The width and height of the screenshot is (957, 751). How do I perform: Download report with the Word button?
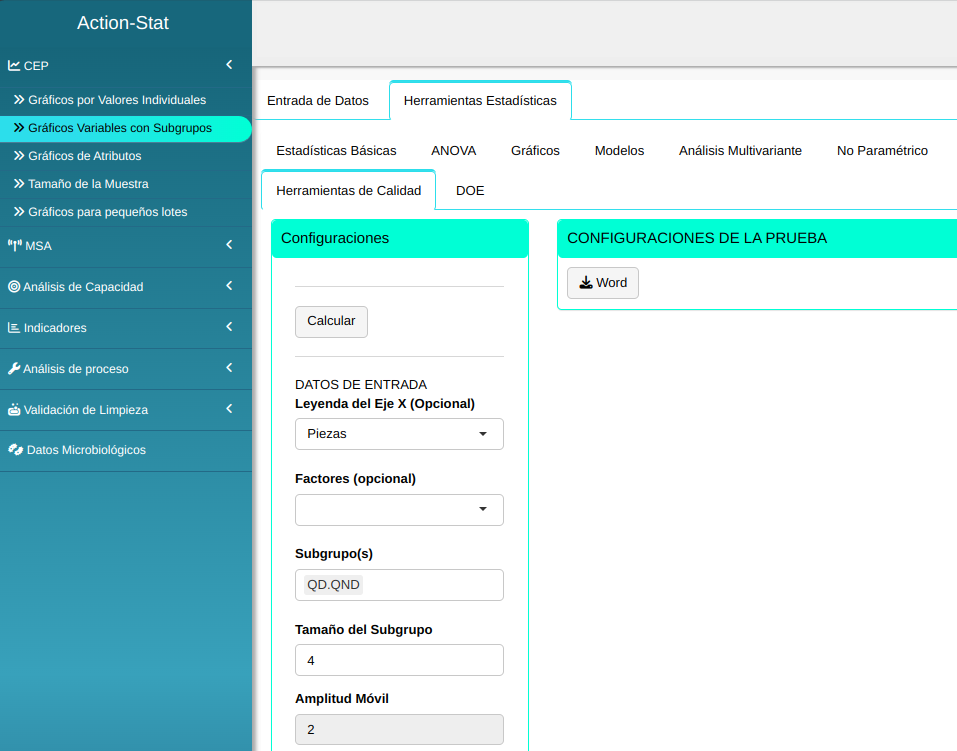click(603, 283)
